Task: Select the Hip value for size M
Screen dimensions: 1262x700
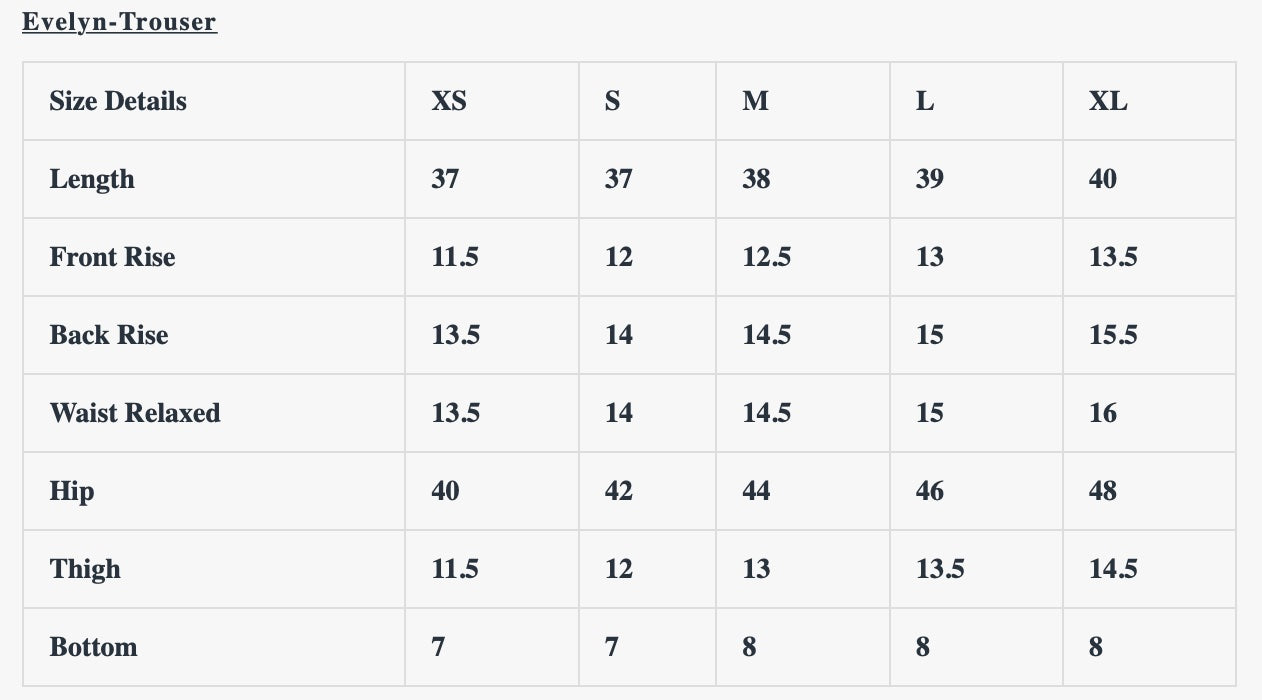Action: [756, 491]
